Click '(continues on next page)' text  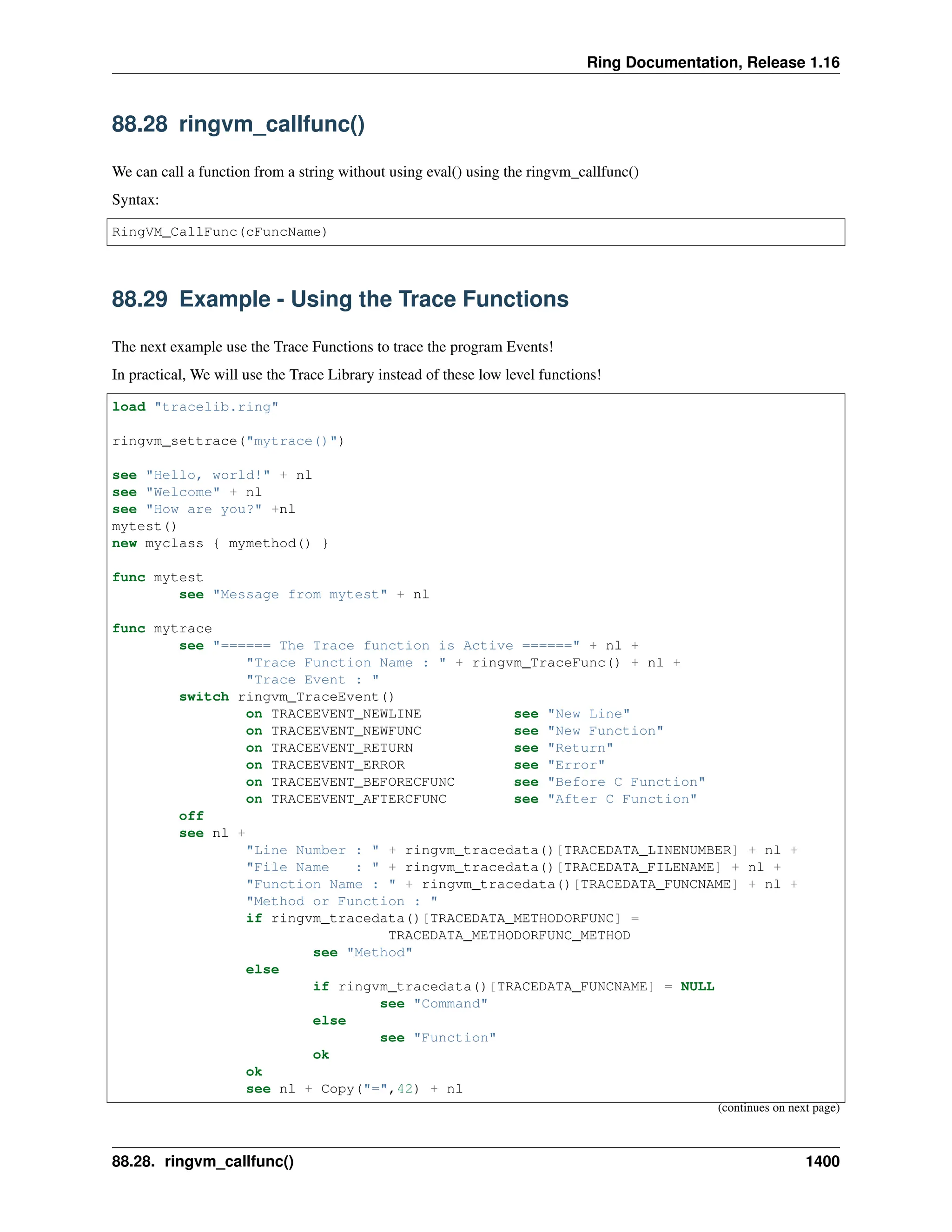pos(778,1107)
